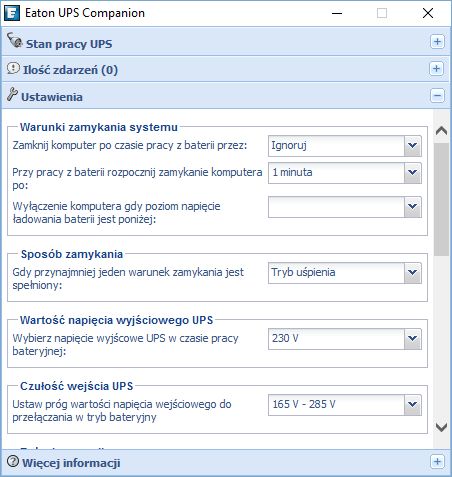Screen dimensions: 452x477
Task: Select the Ustawienia header title
Action: click(52, 97)
